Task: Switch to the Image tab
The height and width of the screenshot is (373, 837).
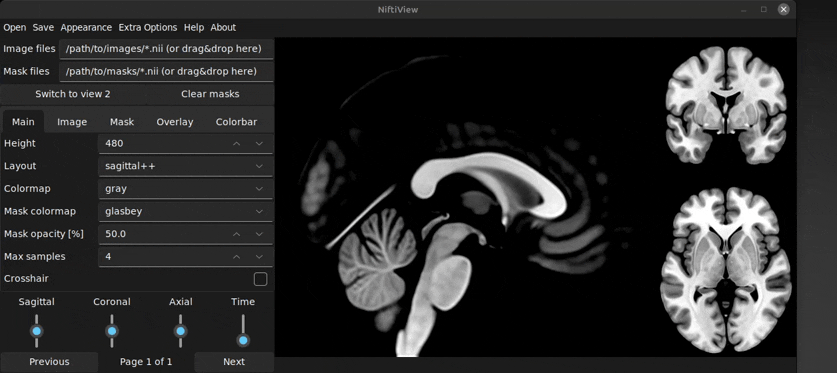Action: (x=72, y=122)
